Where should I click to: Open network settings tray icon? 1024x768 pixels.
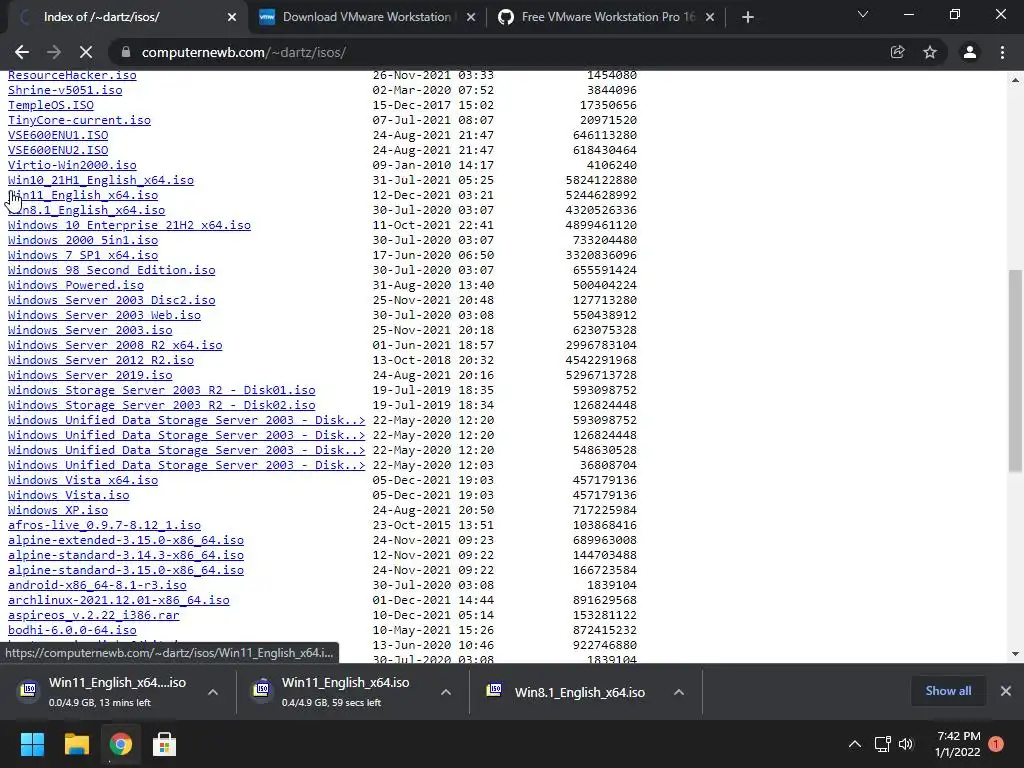pyautogui.click(x=882, y=744)
